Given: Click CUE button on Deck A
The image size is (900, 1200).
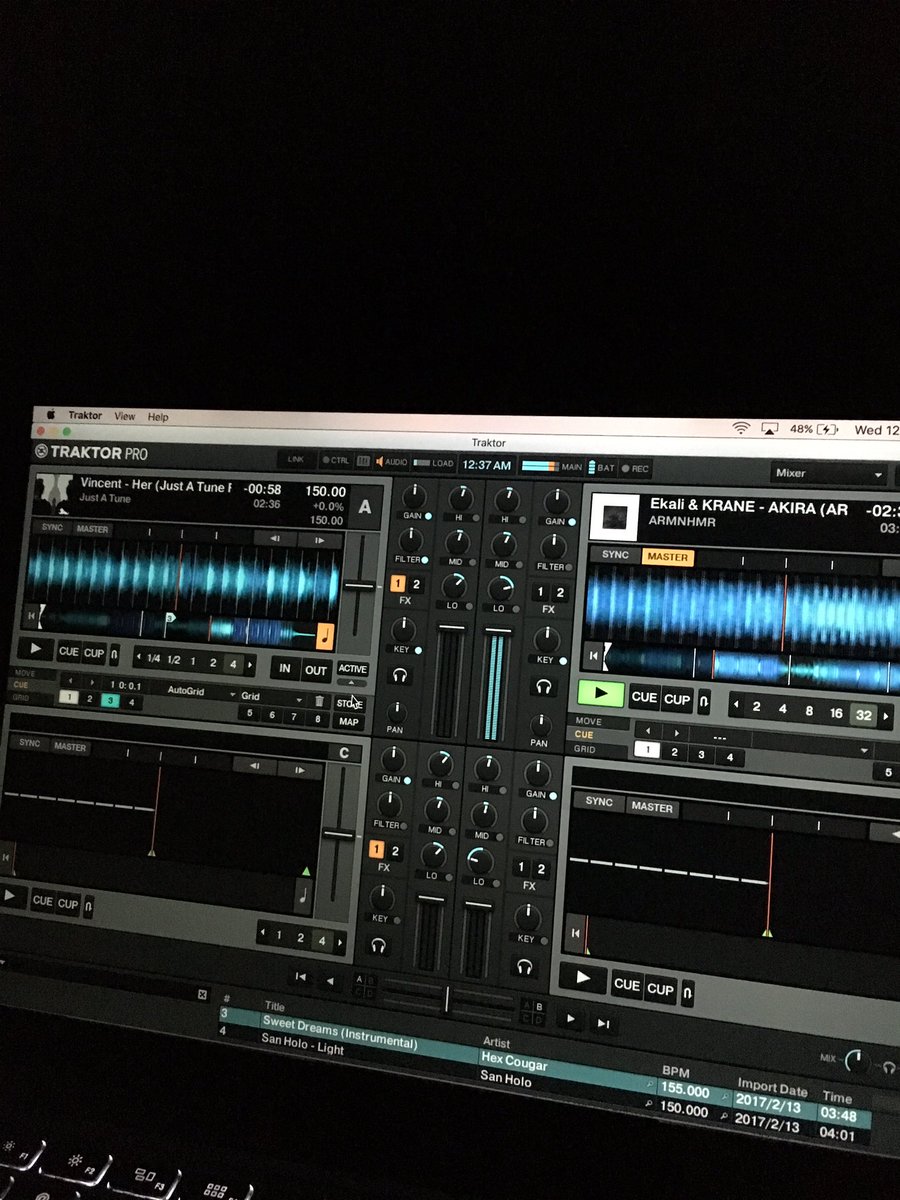Looking at the screenshot, I should 69,652.
